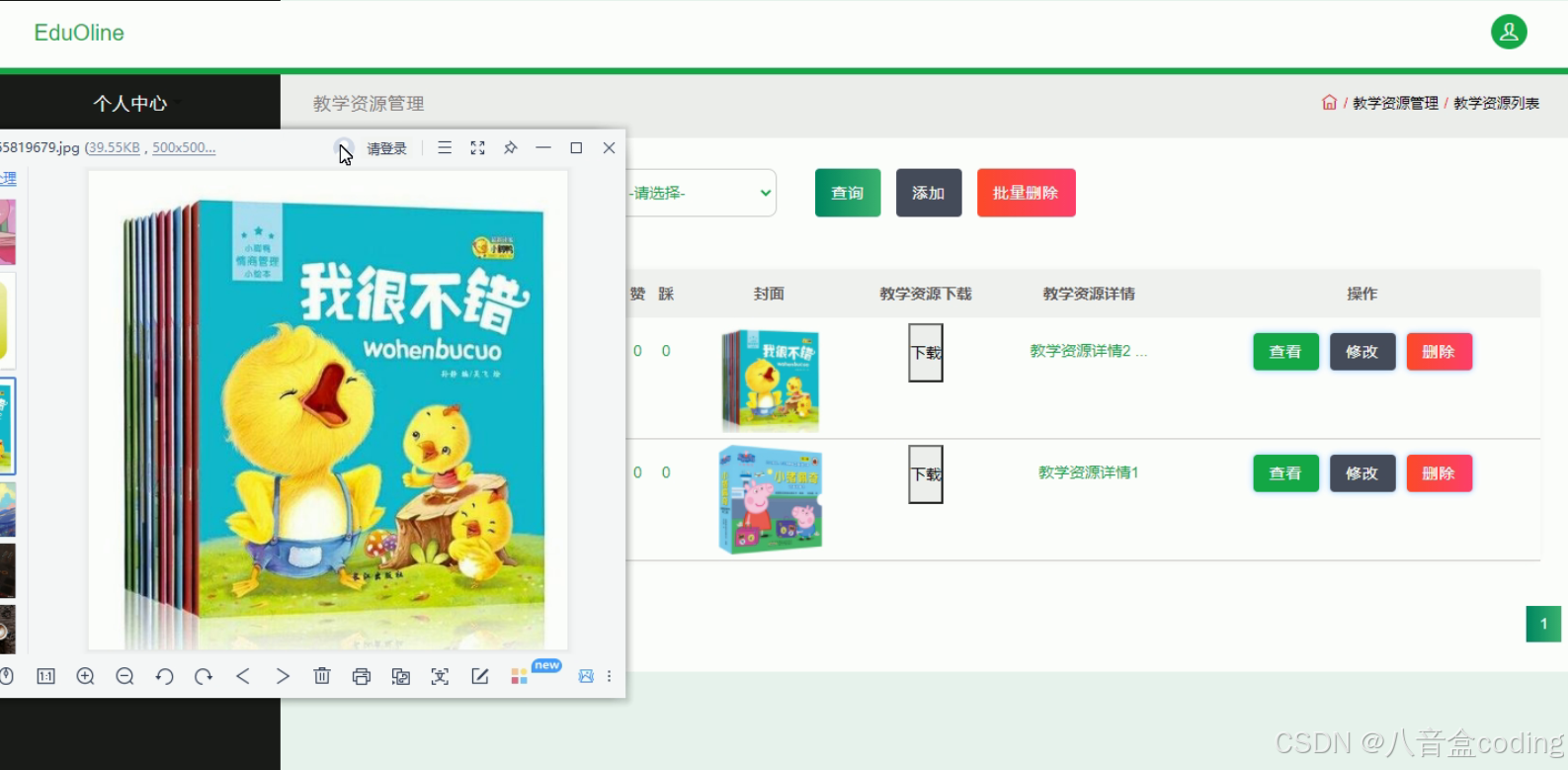Click 教学资源管理 breadcrumb link
This screenshot has height=770, width=1568.
[1395, 103]
